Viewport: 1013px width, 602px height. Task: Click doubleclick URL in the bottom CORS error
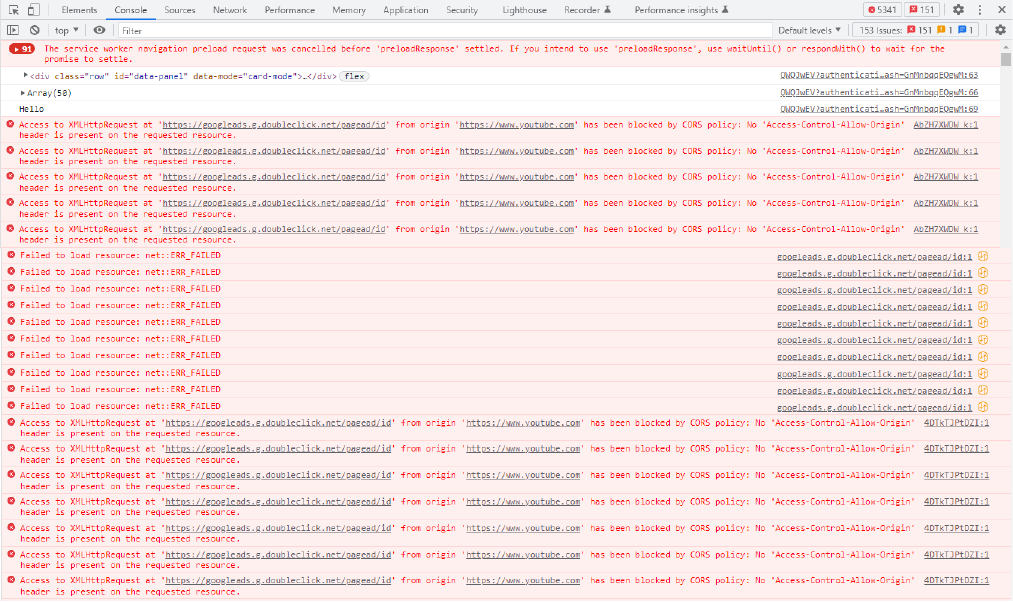[x=278, y=580]
